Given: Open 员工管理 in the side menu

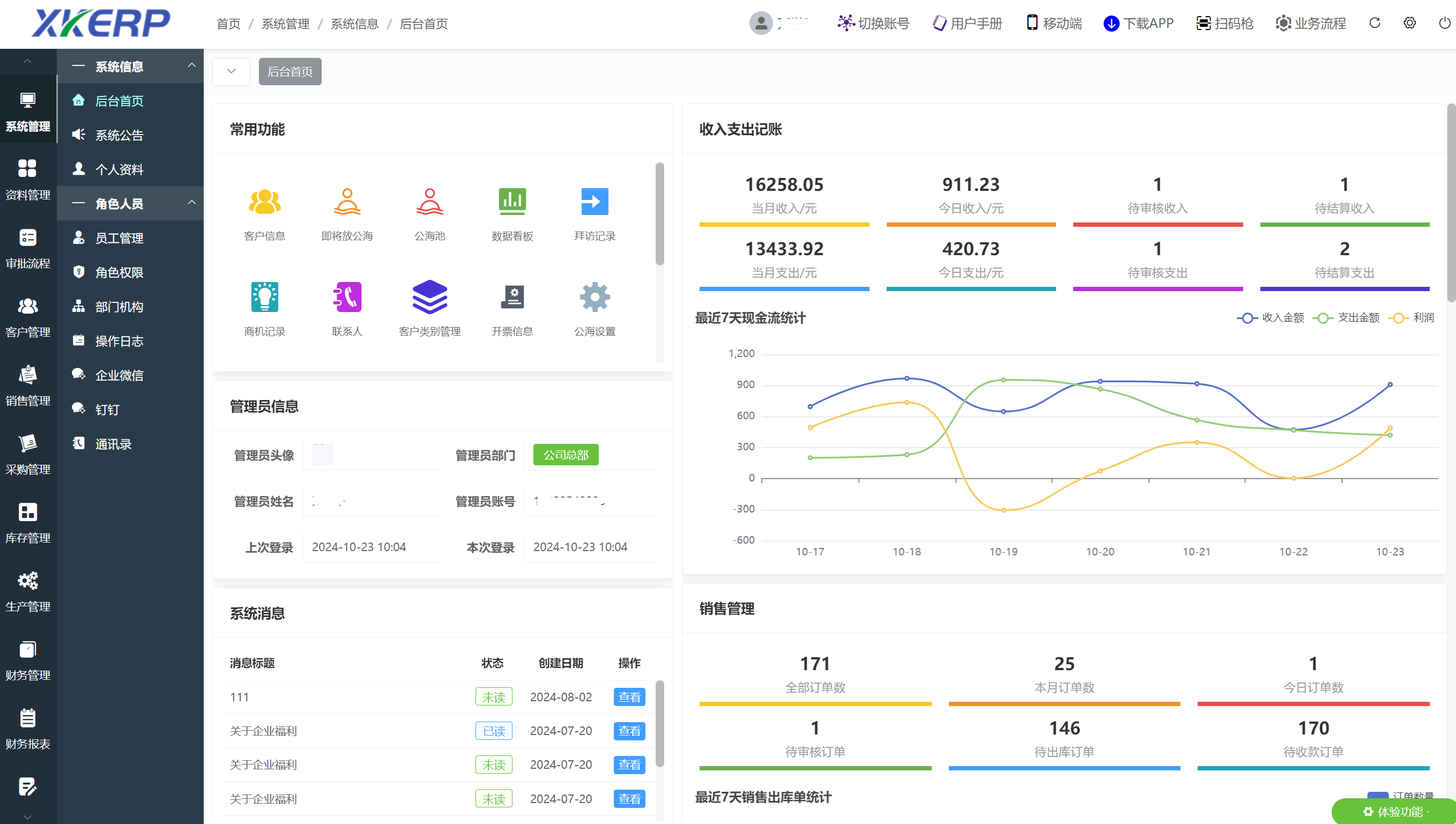Looking at the screenshot, I should click(x=119, y=238).
